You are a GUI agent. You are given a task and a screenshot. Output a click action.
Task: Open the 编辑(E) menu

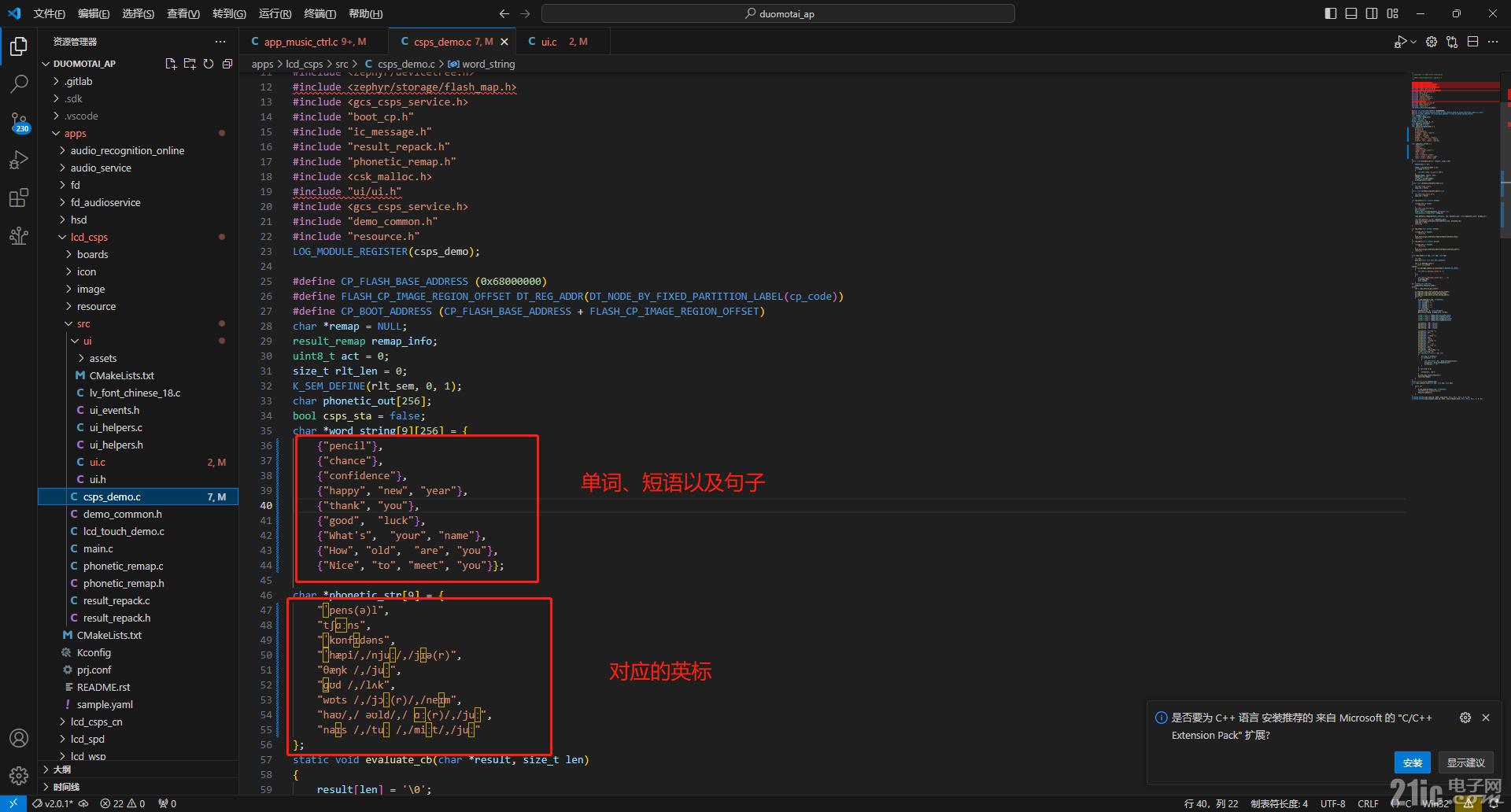click(x=94, y=13)
